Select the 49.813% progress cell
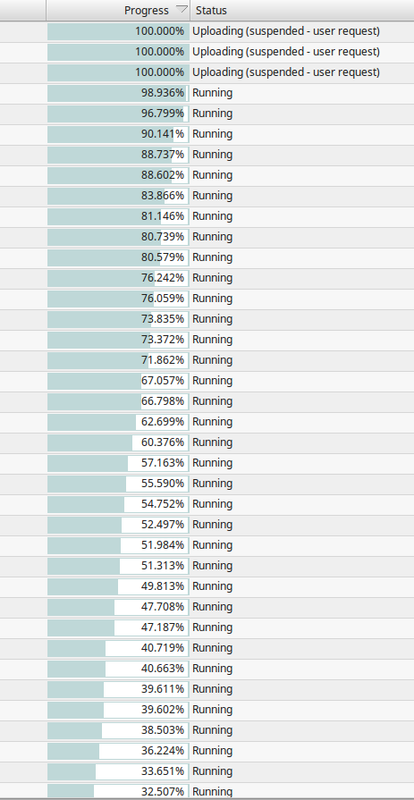Image resolution: width=414 pixels, height=800 pixels. coord(118,586)
